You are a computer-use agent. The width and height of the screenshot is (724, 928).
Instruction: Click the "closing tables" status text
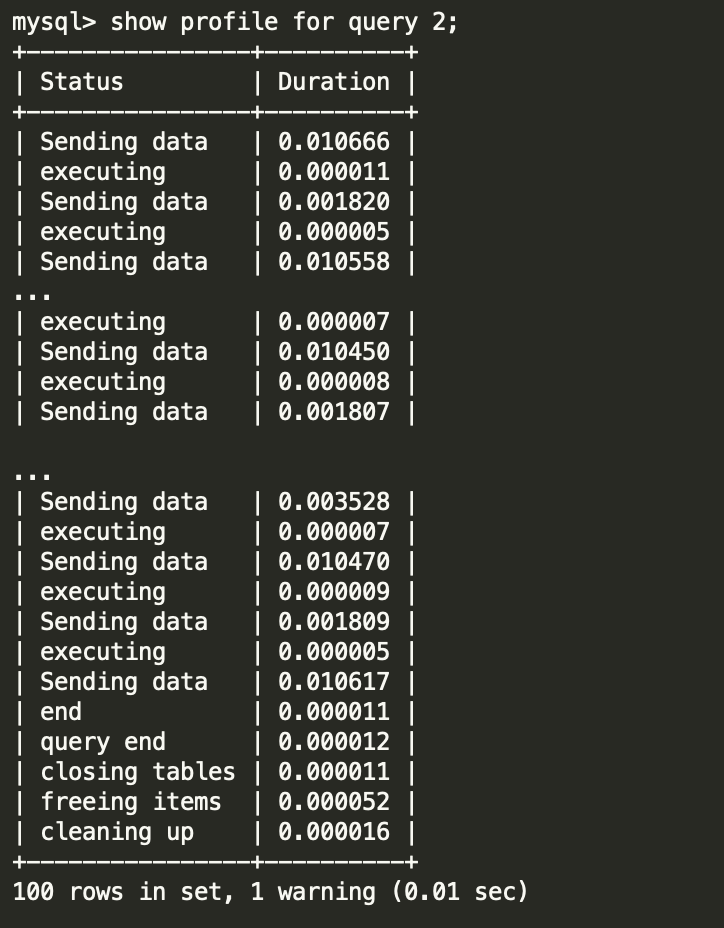pos(137,772)
